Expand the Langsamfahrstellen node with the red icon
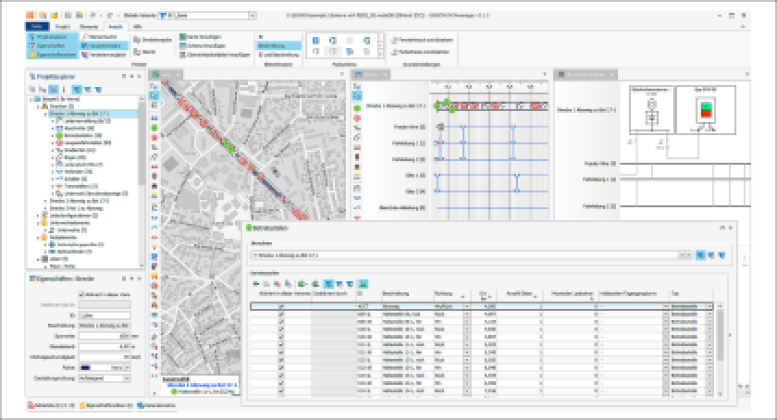 [x=53, y=143]
